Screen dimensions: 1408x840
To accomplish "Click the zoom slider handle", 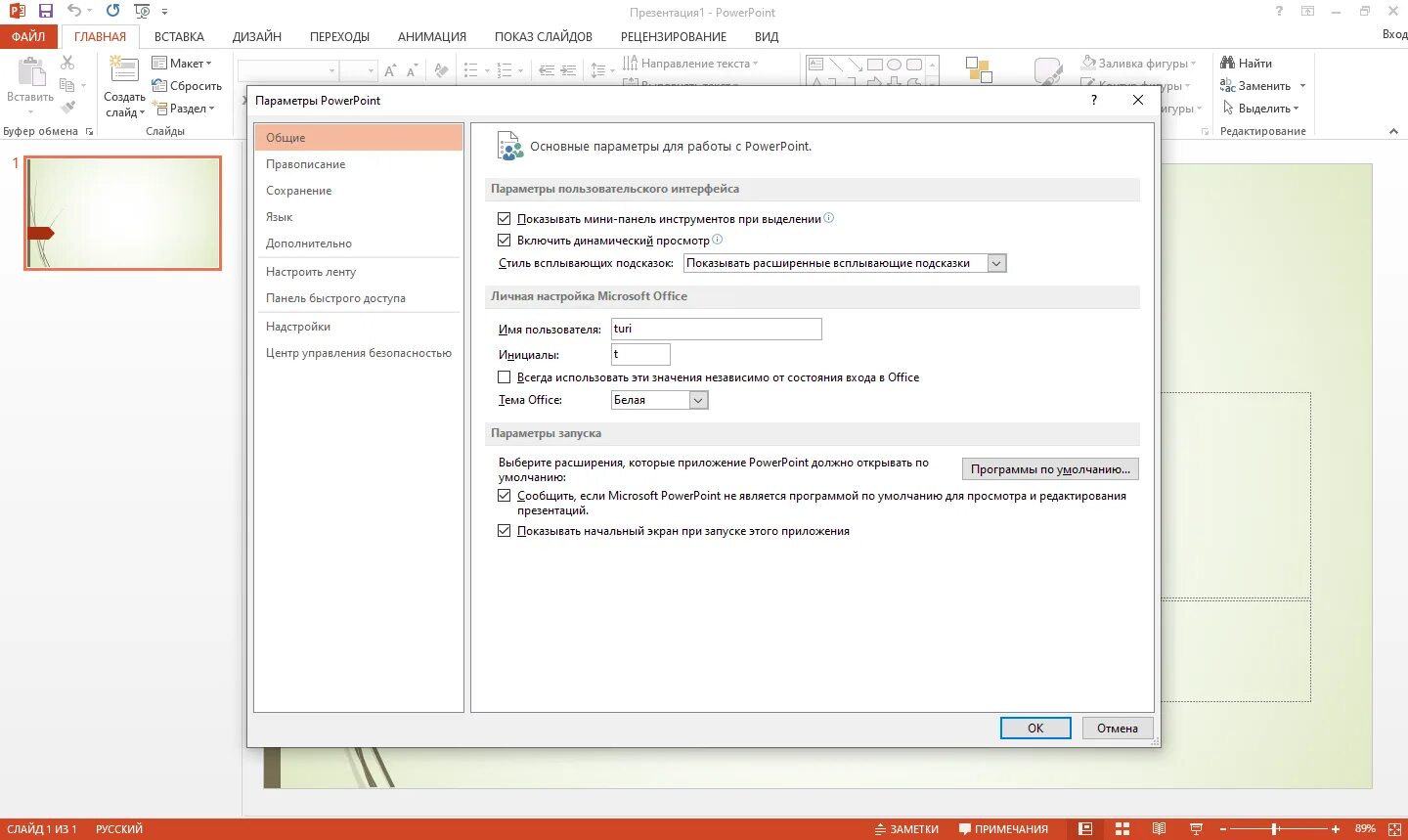I will coord(1276,828).
